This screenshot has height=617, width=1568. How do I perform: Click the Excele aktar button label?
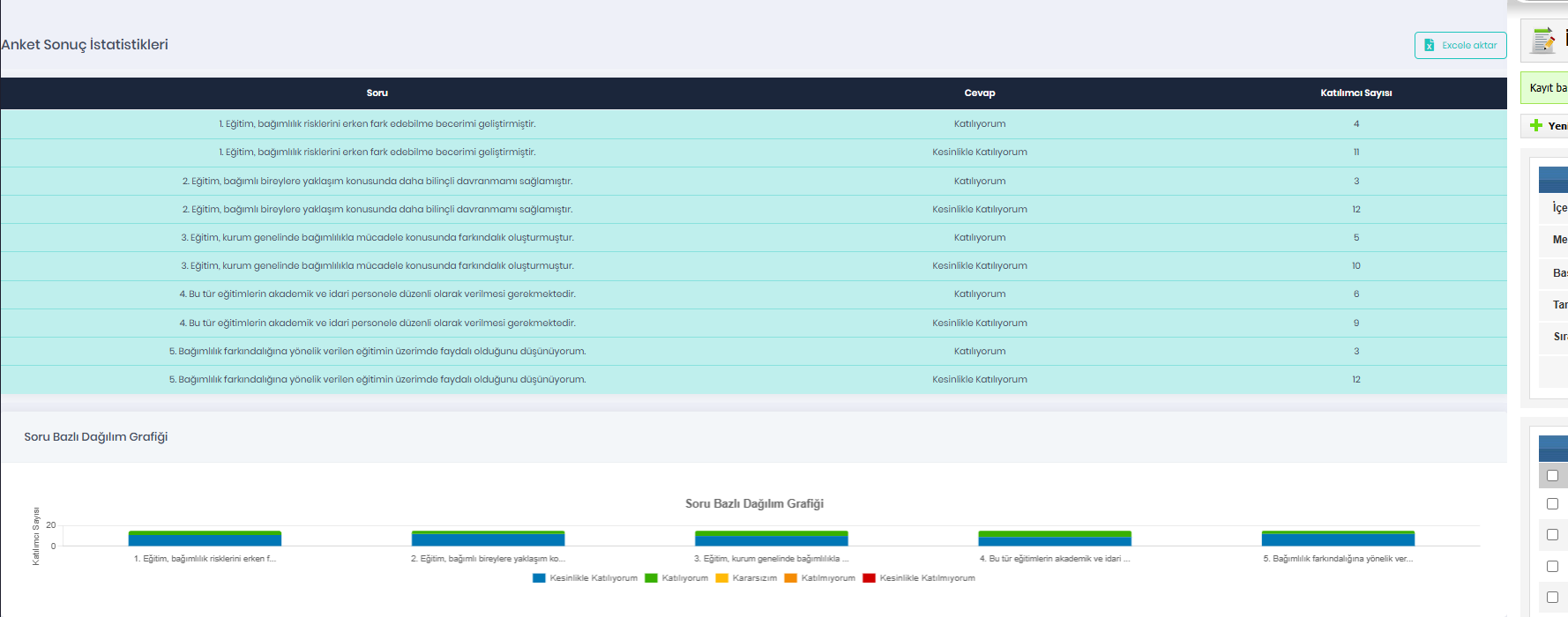1469,45
